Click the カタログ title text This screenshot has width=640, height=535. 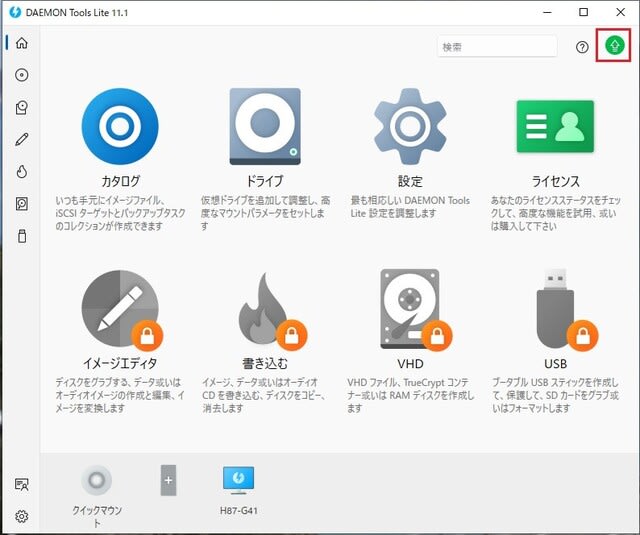120,181
